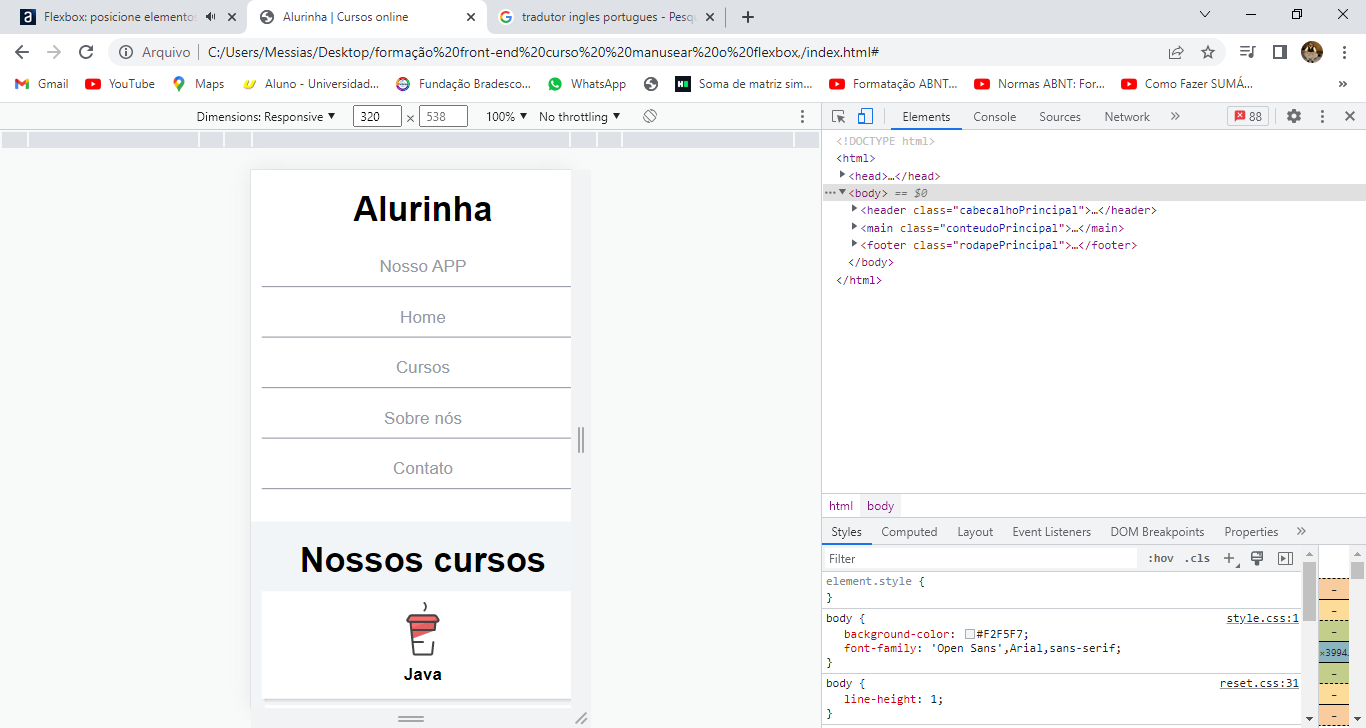Select html breadcrumb in DOM path
The image size is (1366, 728).
click(x=841, y=506)
